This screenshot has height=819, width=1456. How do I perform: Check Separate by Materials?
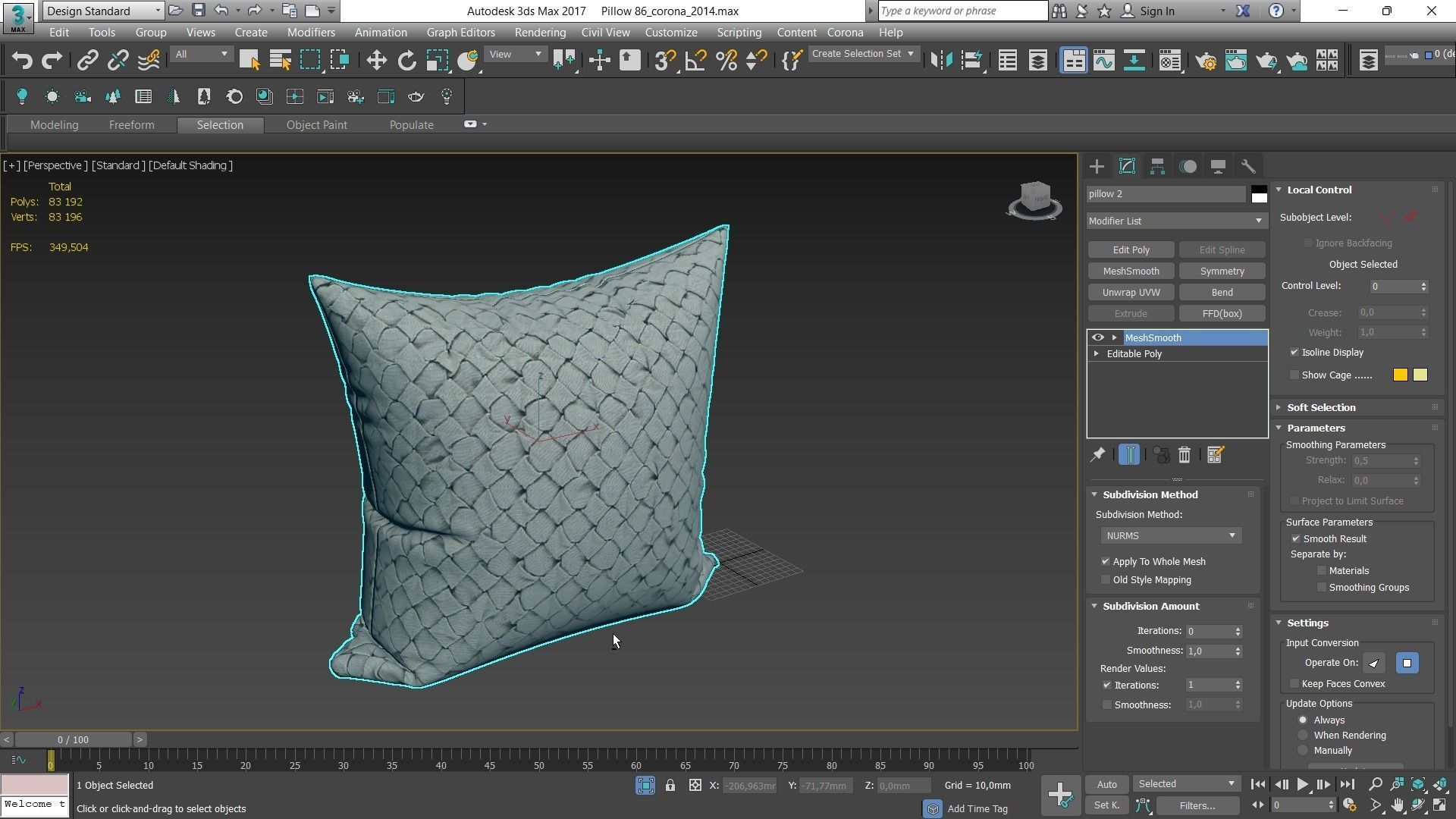click(1322, 571)
